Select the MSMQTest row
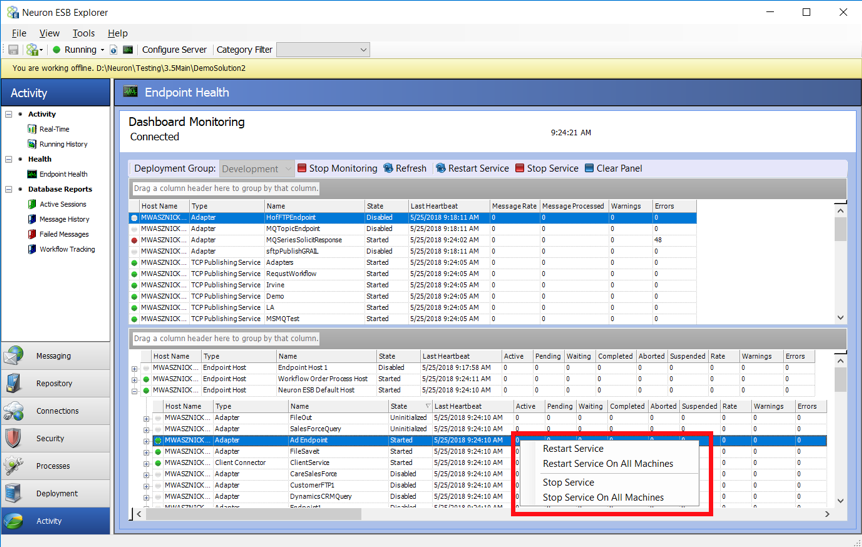This screenshot has height=547, width=862. pyautogui.click(x=413, y=319)
